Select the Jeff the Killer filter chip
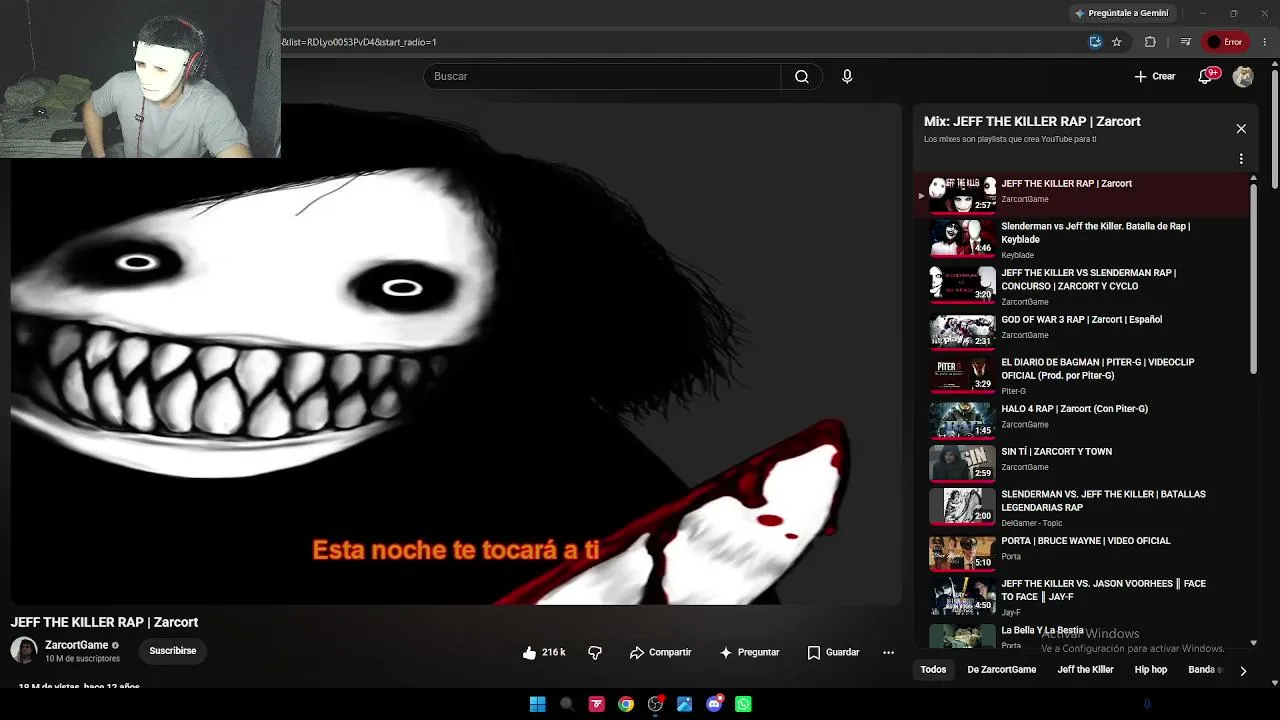1280x720 pixels. click(1085, 670)
